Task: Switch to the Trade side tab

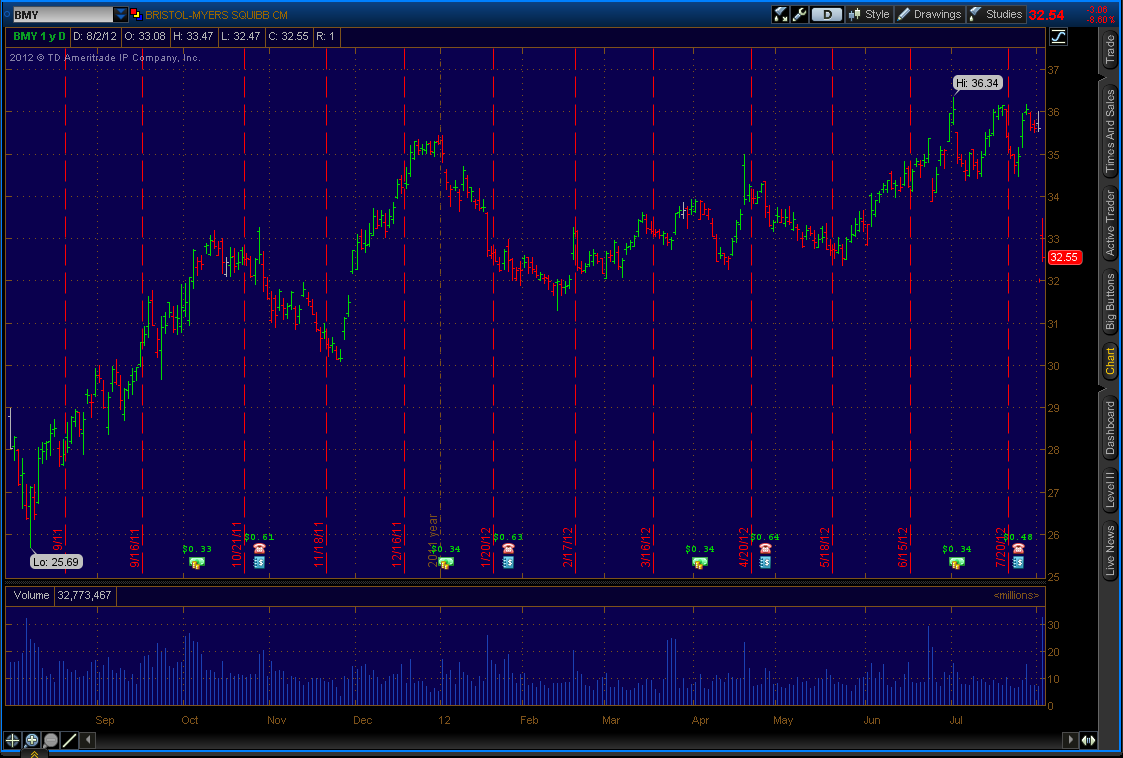Action: click(1109, 50)
